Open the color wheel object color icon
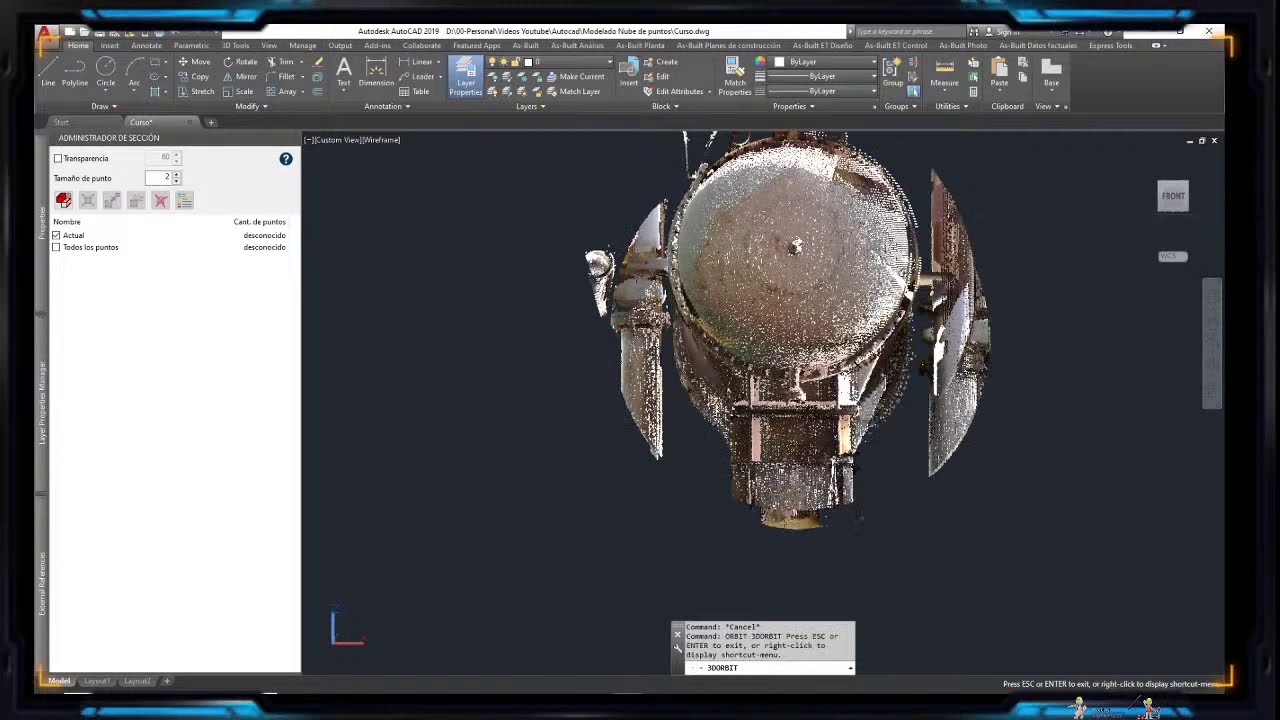This screenshot has height=720, width=1280. (x=761, y=62)
